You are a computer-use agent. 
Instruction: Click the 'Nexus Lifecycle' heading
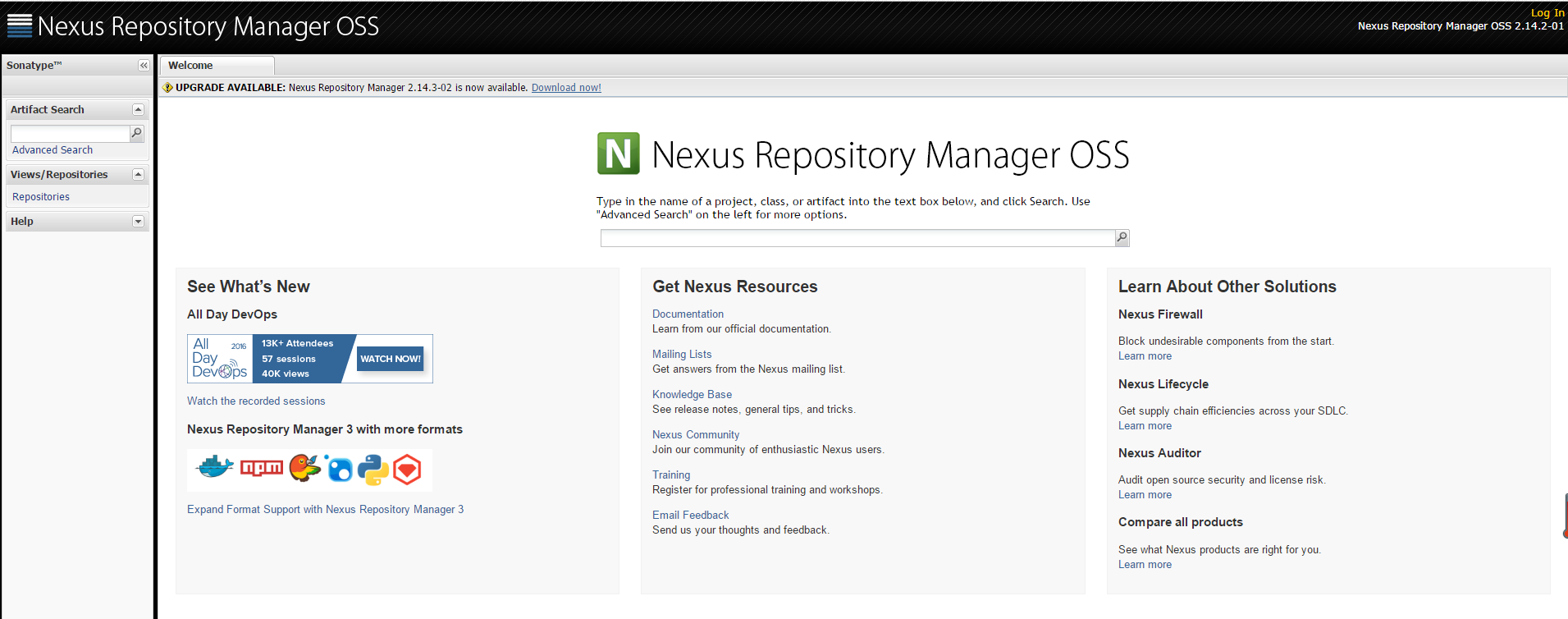1163,384
